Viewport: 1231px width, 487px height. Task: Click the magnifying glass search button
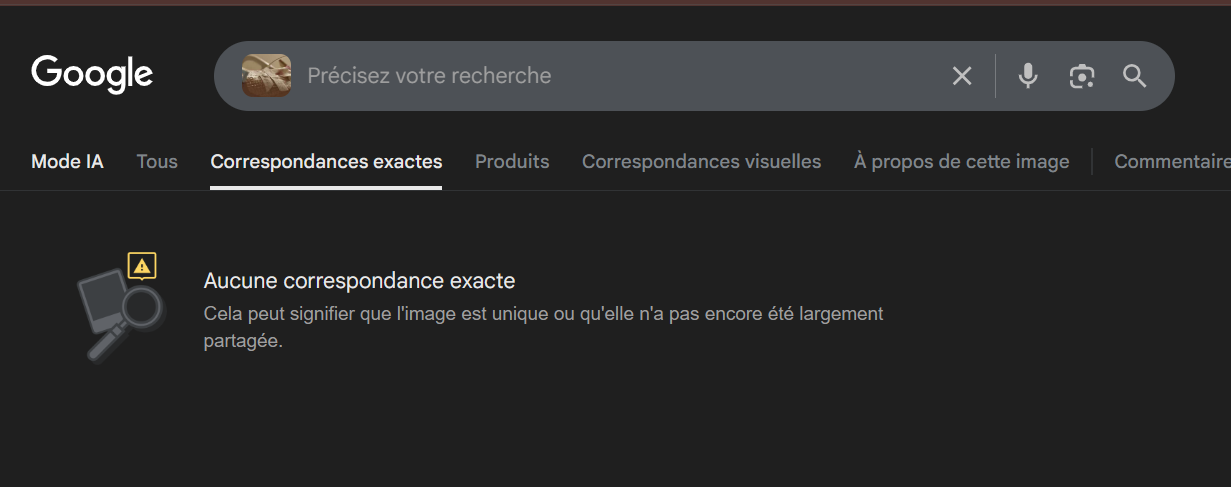[x=1134, y=76]
